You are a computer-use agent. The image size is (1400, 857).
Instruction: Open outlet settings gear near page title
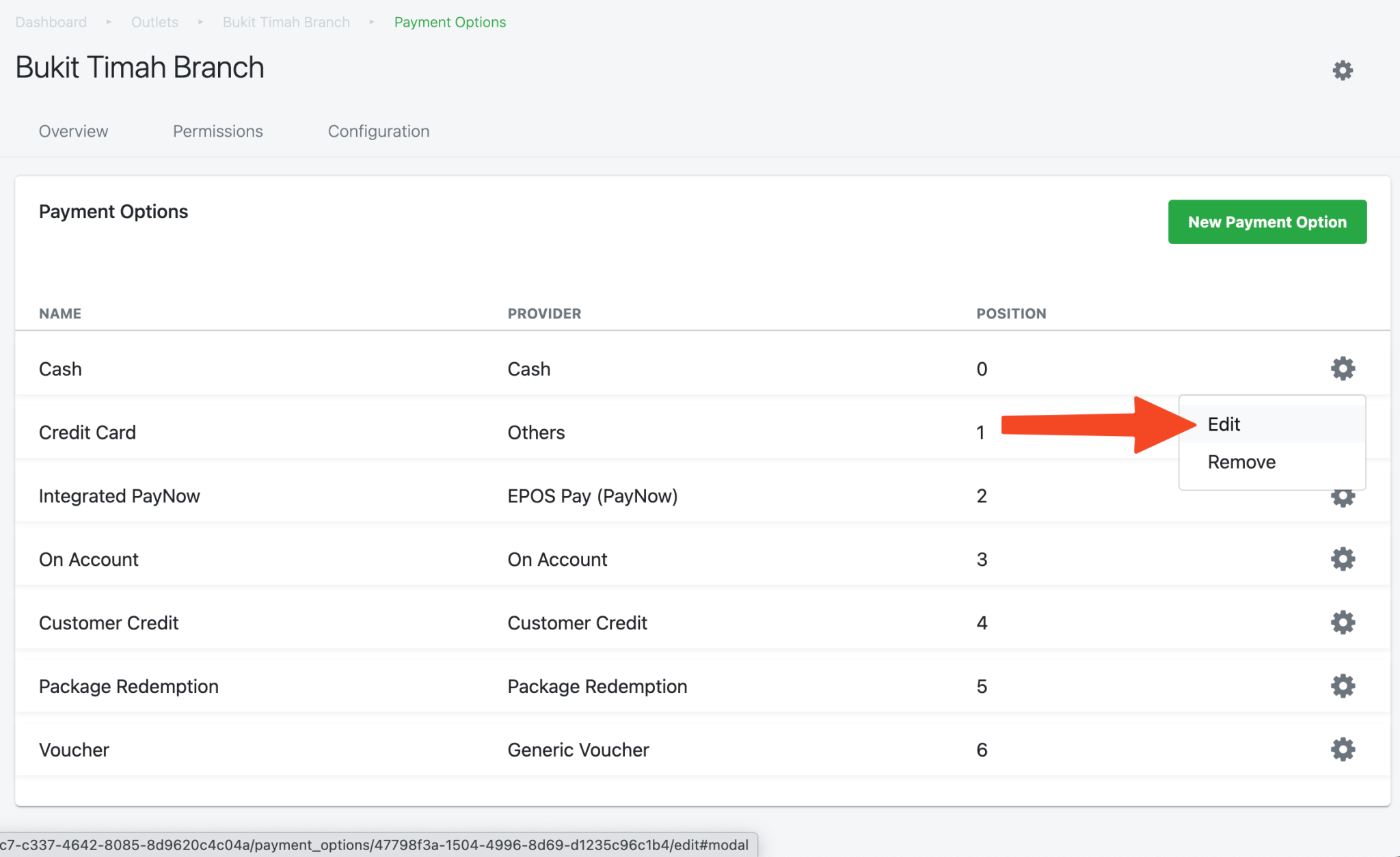pyautogui.click(x=1343, y=70)
